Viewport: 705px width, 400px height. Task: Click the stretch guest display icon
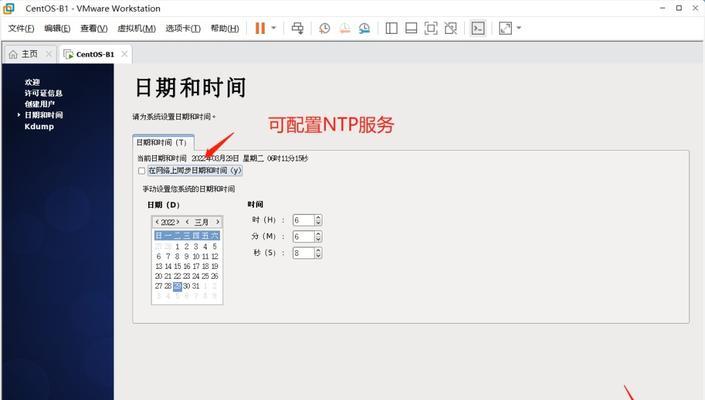(505, 28)
